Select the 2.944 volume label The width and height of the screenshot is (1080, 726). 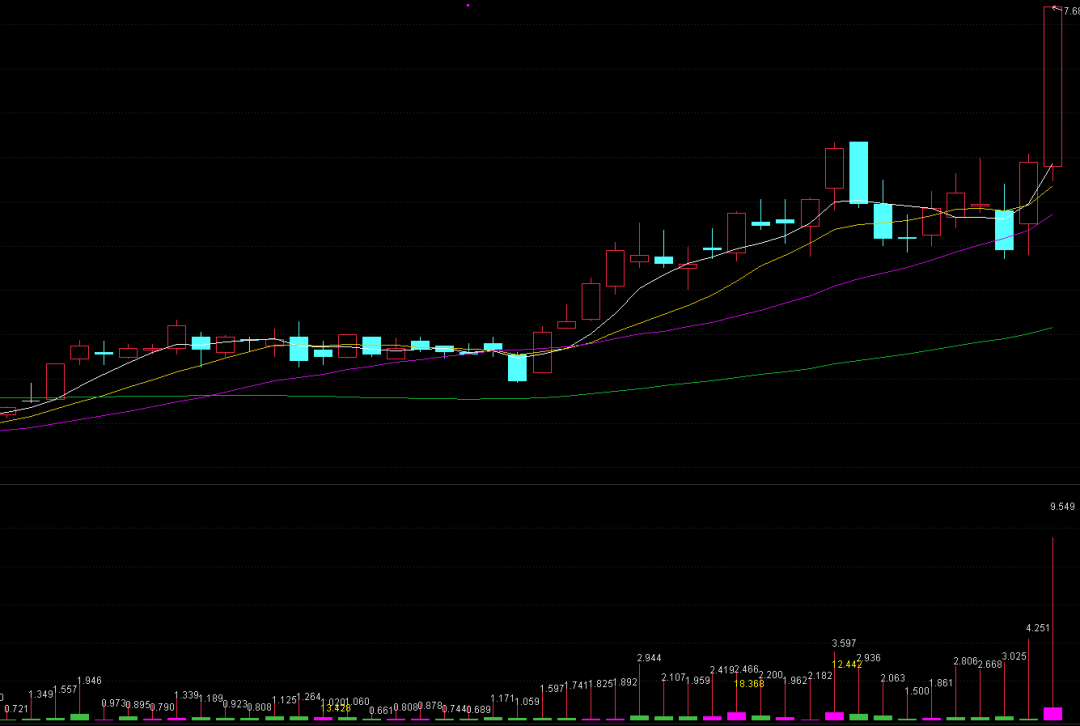(x=650, y=658)
